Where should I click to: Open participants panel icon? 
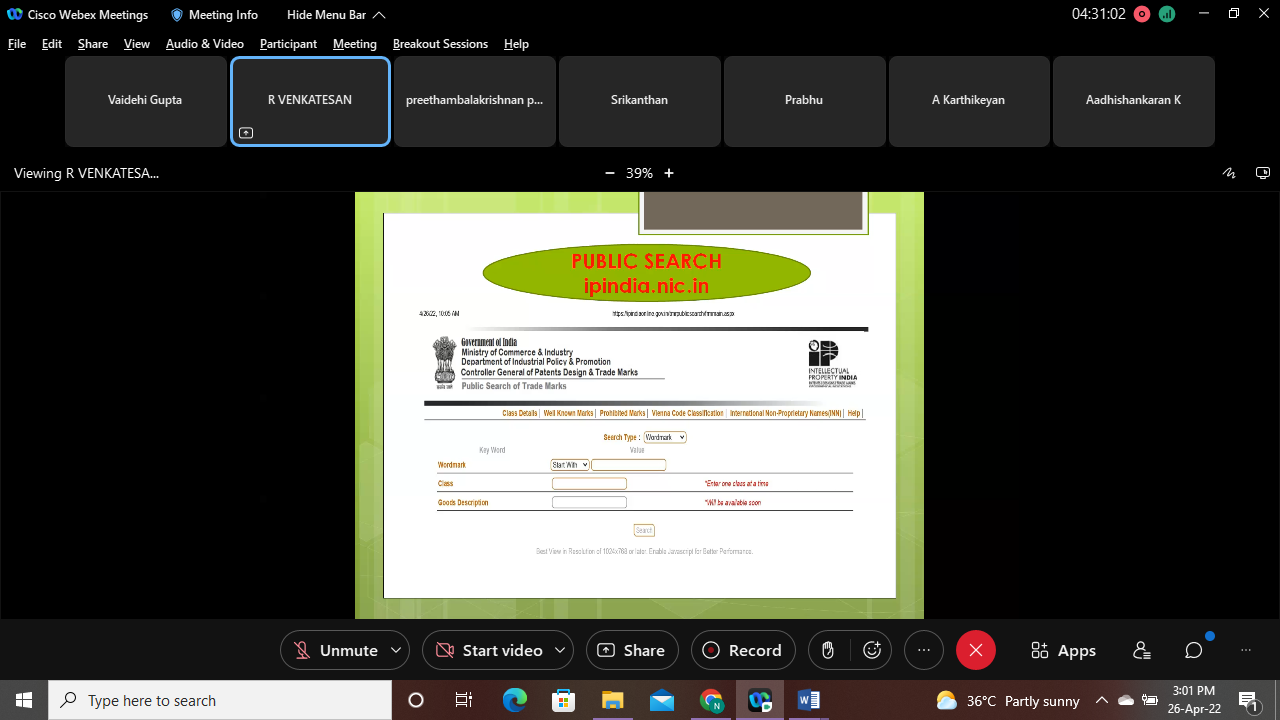click(1142, 650)
